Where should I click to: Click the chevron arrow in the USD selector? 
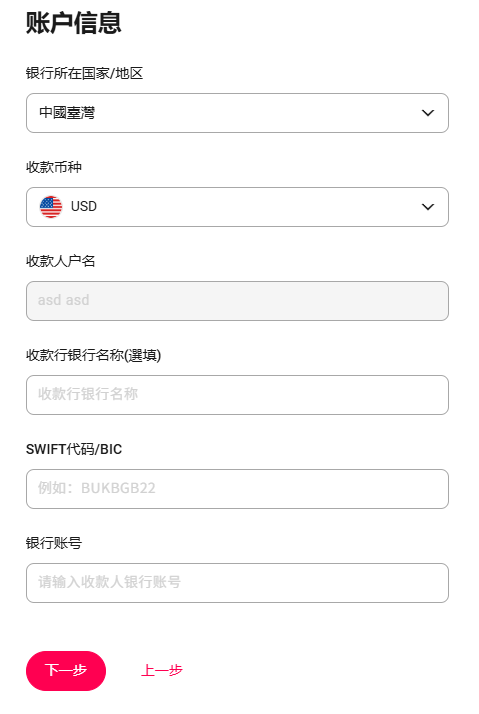coord(428,207)
